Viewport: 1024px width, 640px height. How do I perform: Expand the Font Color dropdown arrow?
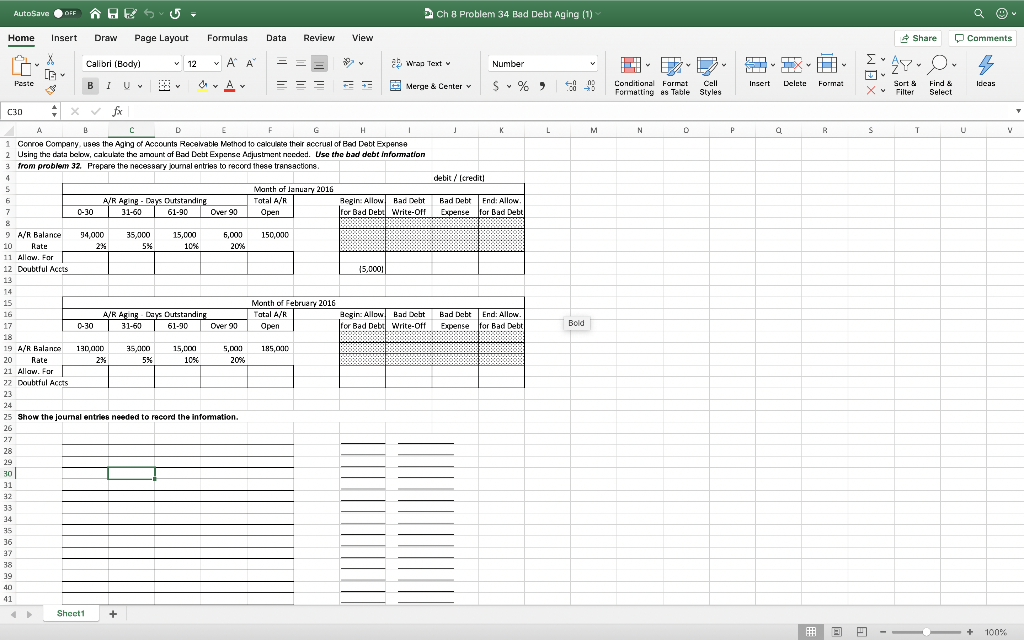pos(242,86)
